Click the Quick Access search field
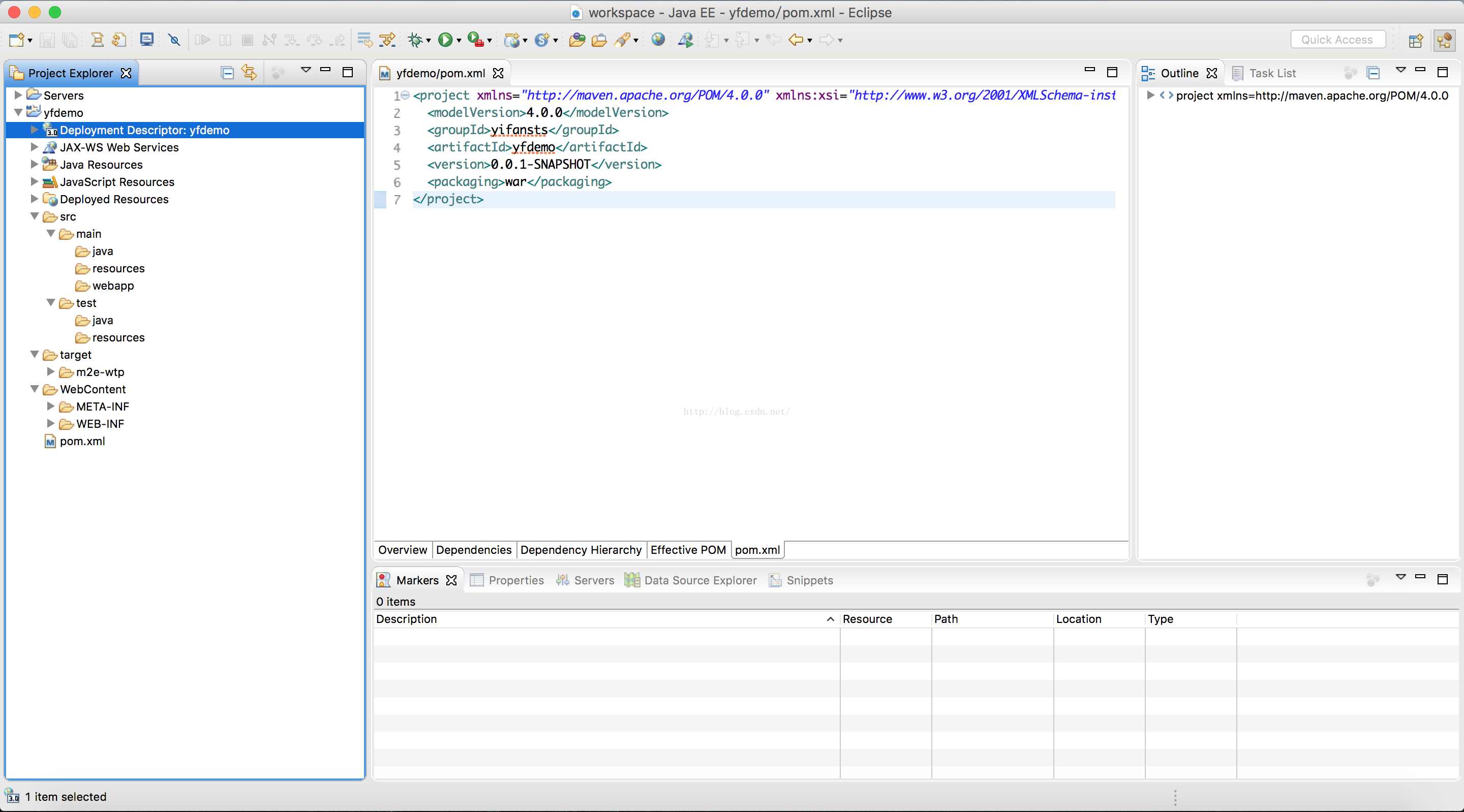The image size is (1464, 812). pyautogui.click(x=1337, y=40)
